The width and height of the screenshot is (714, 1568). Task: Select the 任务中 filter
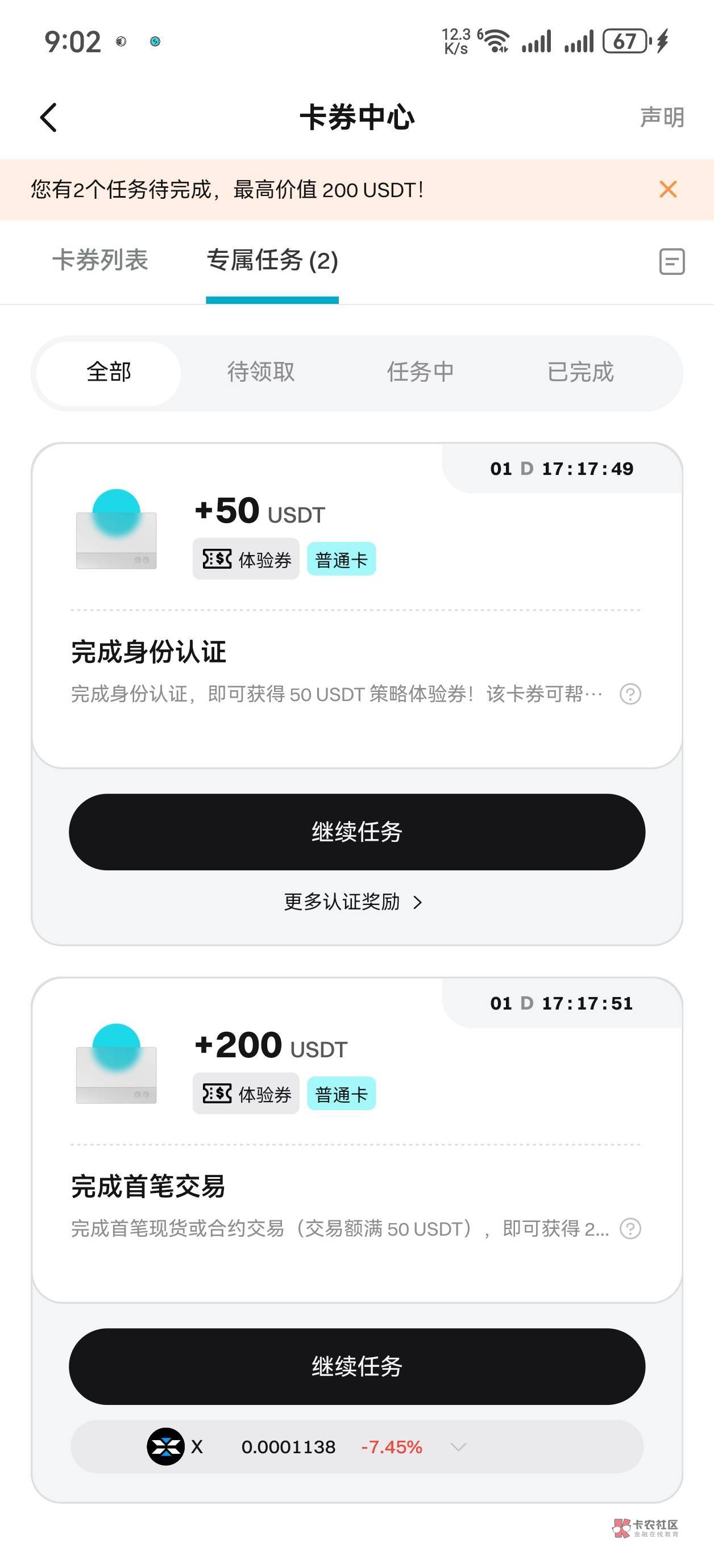(420, 372)
